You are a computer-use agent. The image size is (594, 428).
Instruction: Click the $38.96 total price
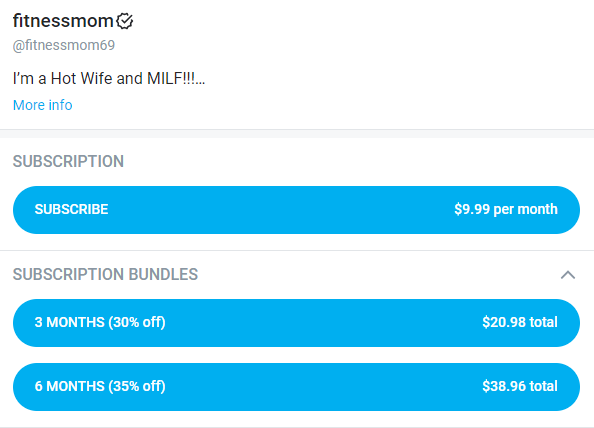[520, 386]
